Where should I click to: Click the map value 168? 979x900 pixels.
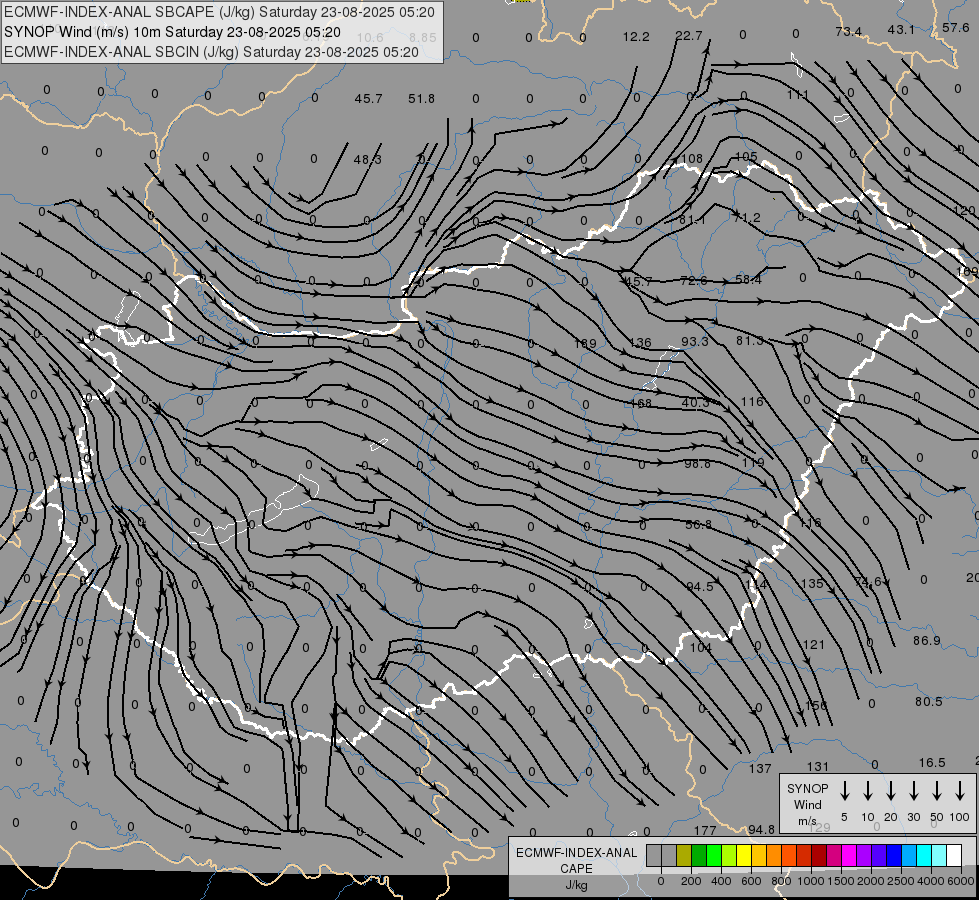pos(641,403)
